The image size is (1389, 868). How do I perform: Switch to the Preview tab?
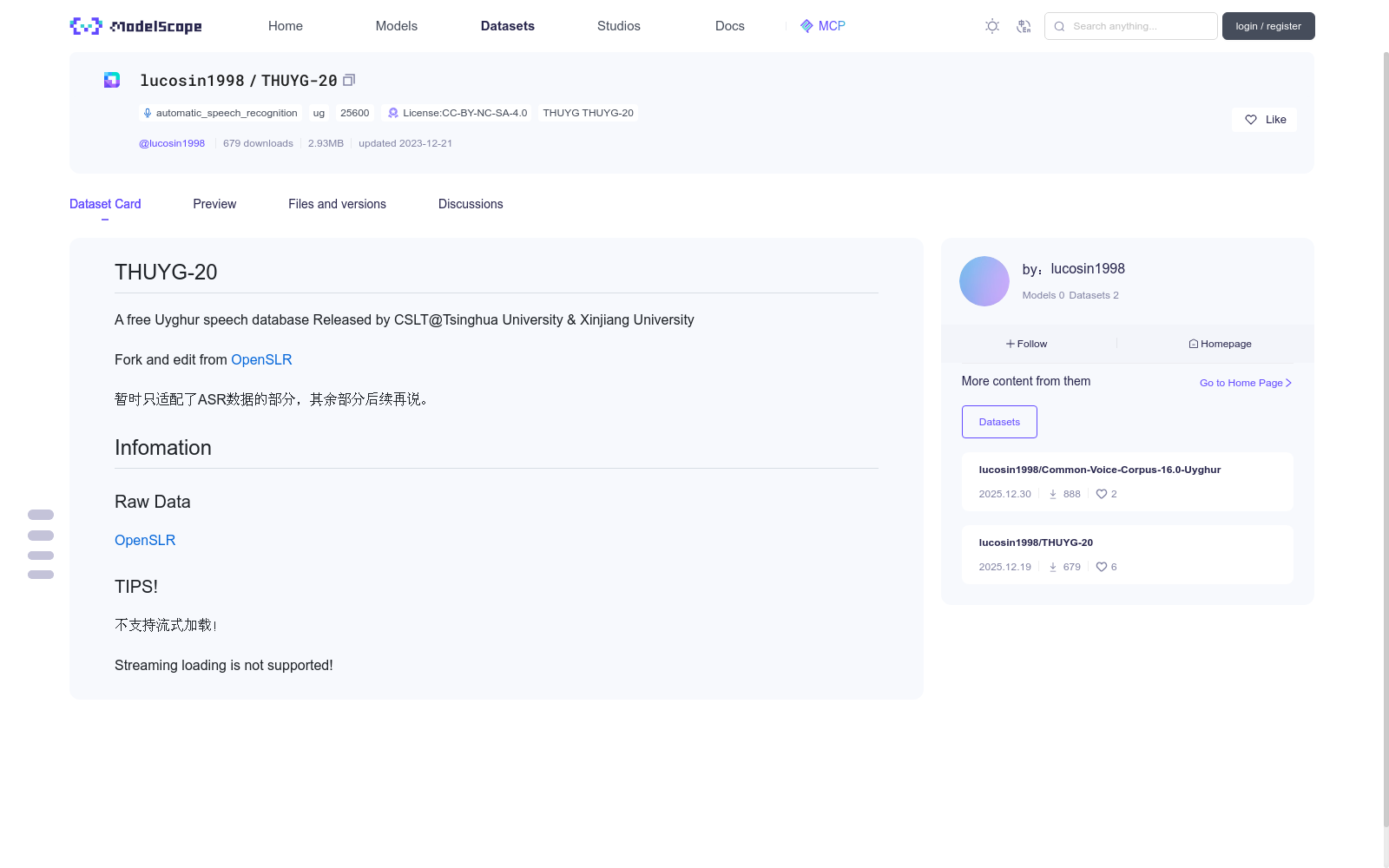pos(214,204)
